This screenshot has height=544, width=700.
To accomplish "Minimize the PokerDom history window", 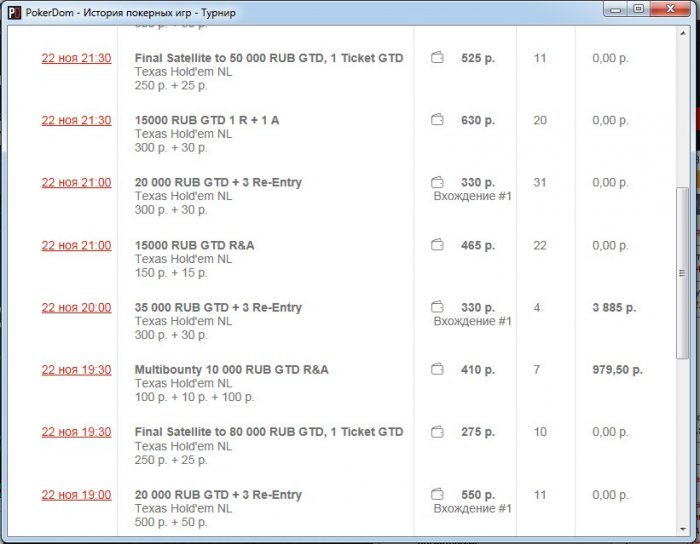I will 616,9.
